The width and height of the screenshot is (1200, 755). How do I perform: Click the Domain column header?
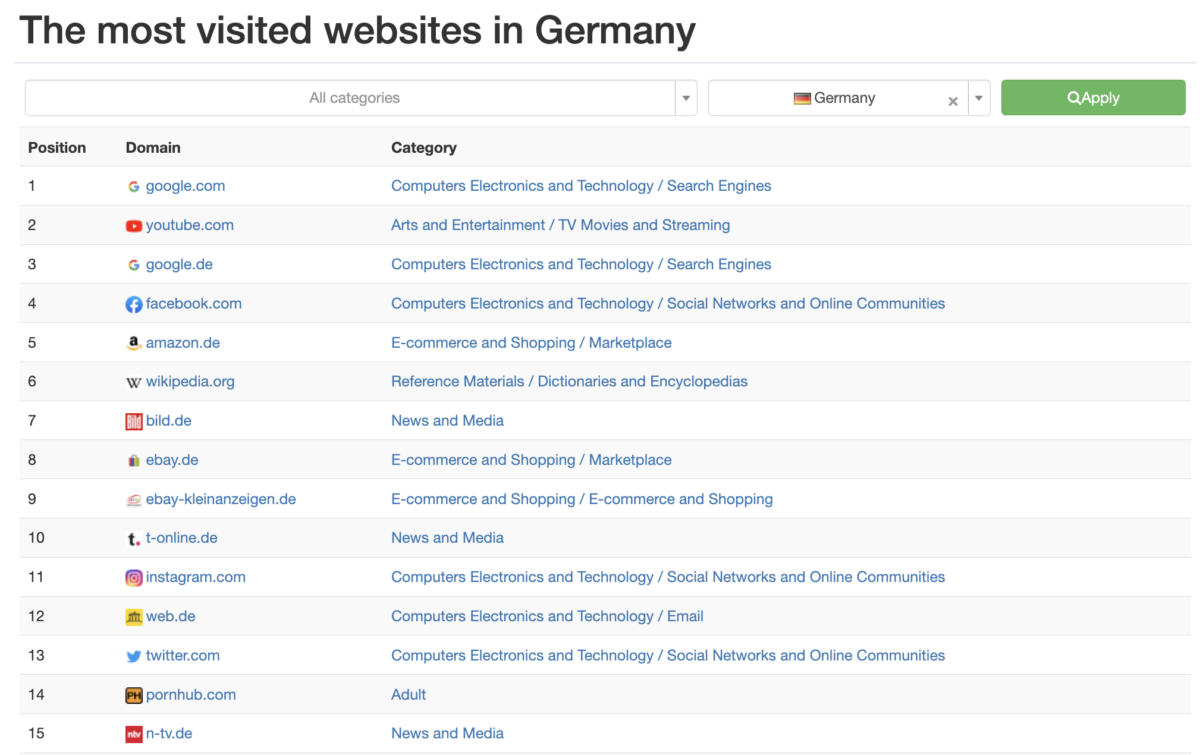(x=153, y=147)
